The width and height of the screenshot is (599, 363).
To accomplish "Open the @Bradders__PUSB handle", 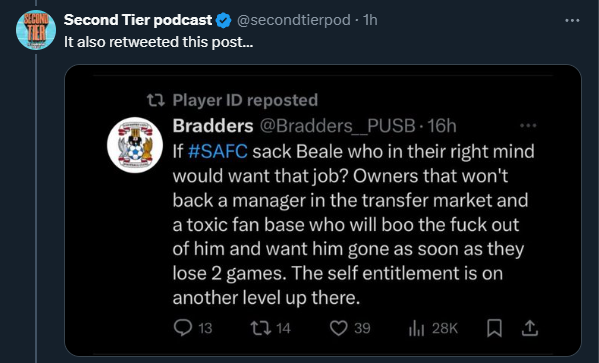I will tap(338, 126).
